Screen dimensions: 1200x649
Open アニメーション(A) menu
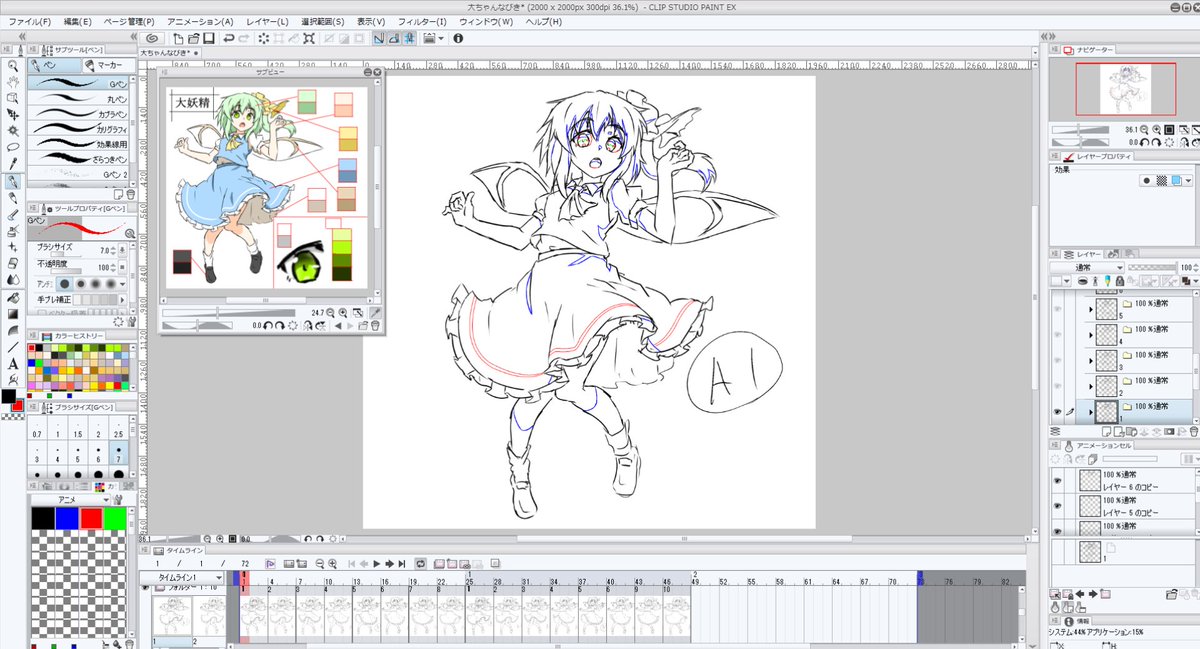tap(200, 21)
